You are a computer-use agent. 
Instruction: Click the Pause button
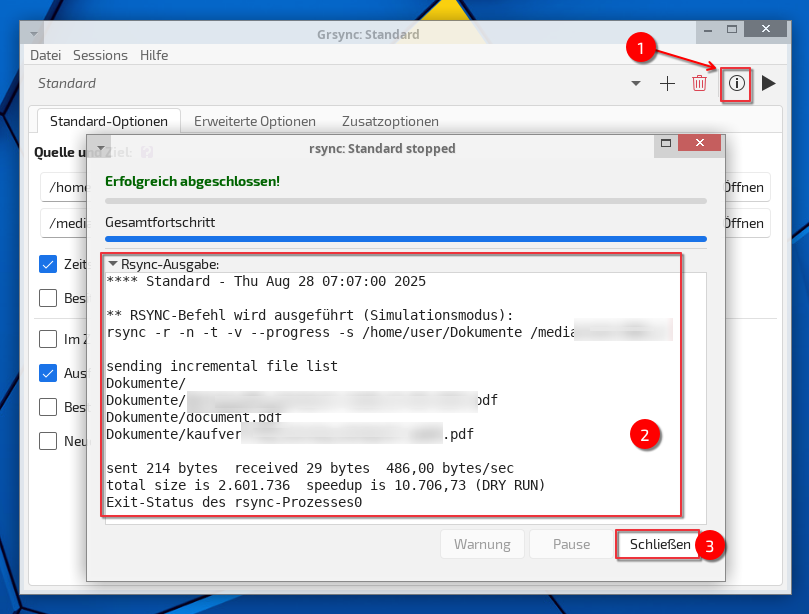(x=571, y=544)
